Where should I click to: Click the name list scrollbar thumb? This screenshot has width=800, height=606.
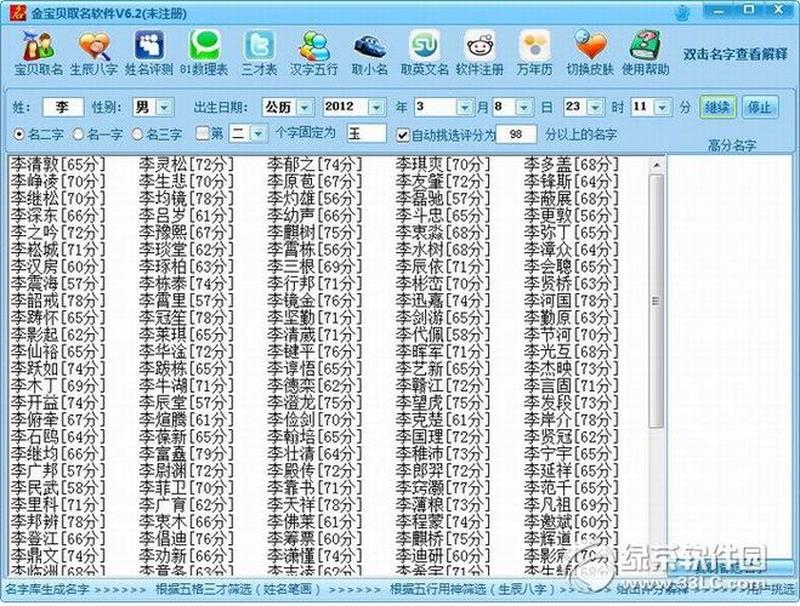click(x=657, y=301)
